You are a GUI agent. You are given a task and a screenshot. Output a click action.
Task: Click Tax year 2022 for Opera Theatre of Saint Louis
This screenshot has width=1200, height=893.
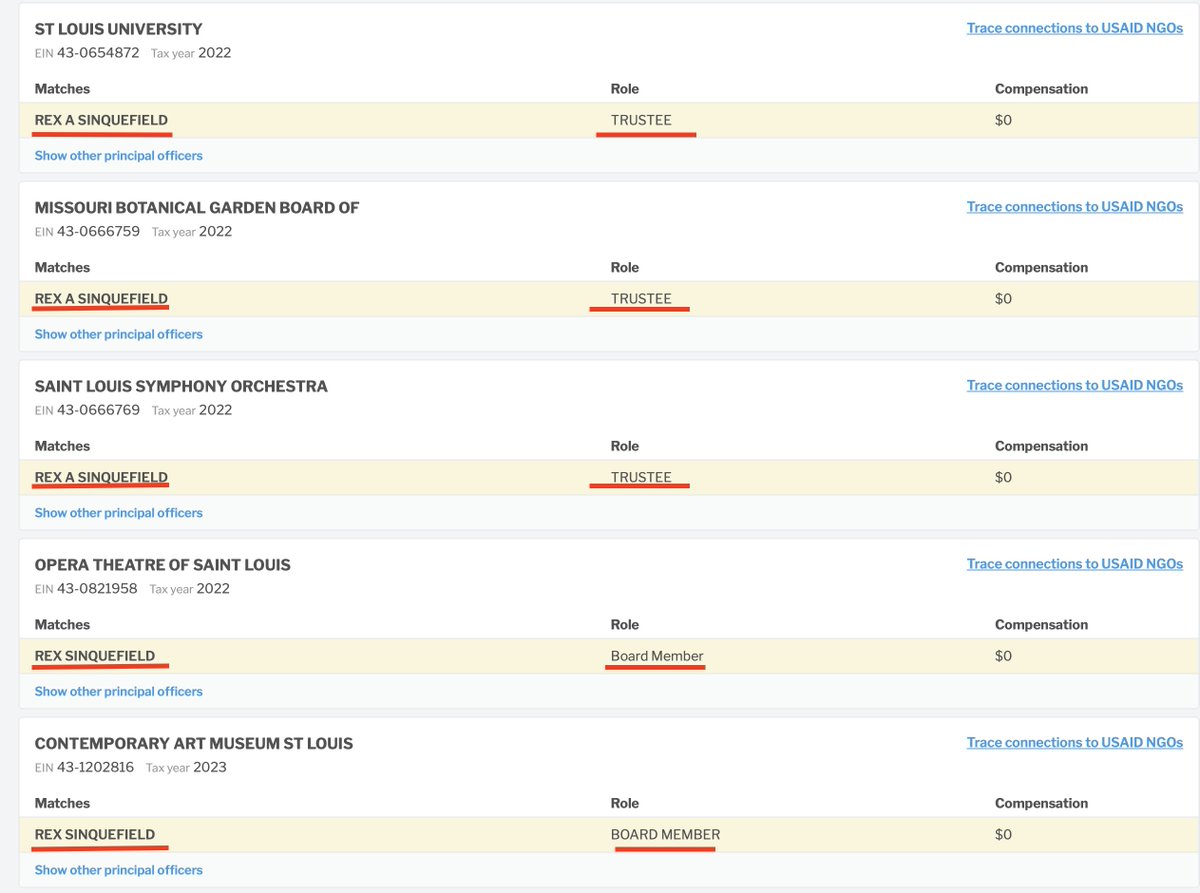[189, 589]
